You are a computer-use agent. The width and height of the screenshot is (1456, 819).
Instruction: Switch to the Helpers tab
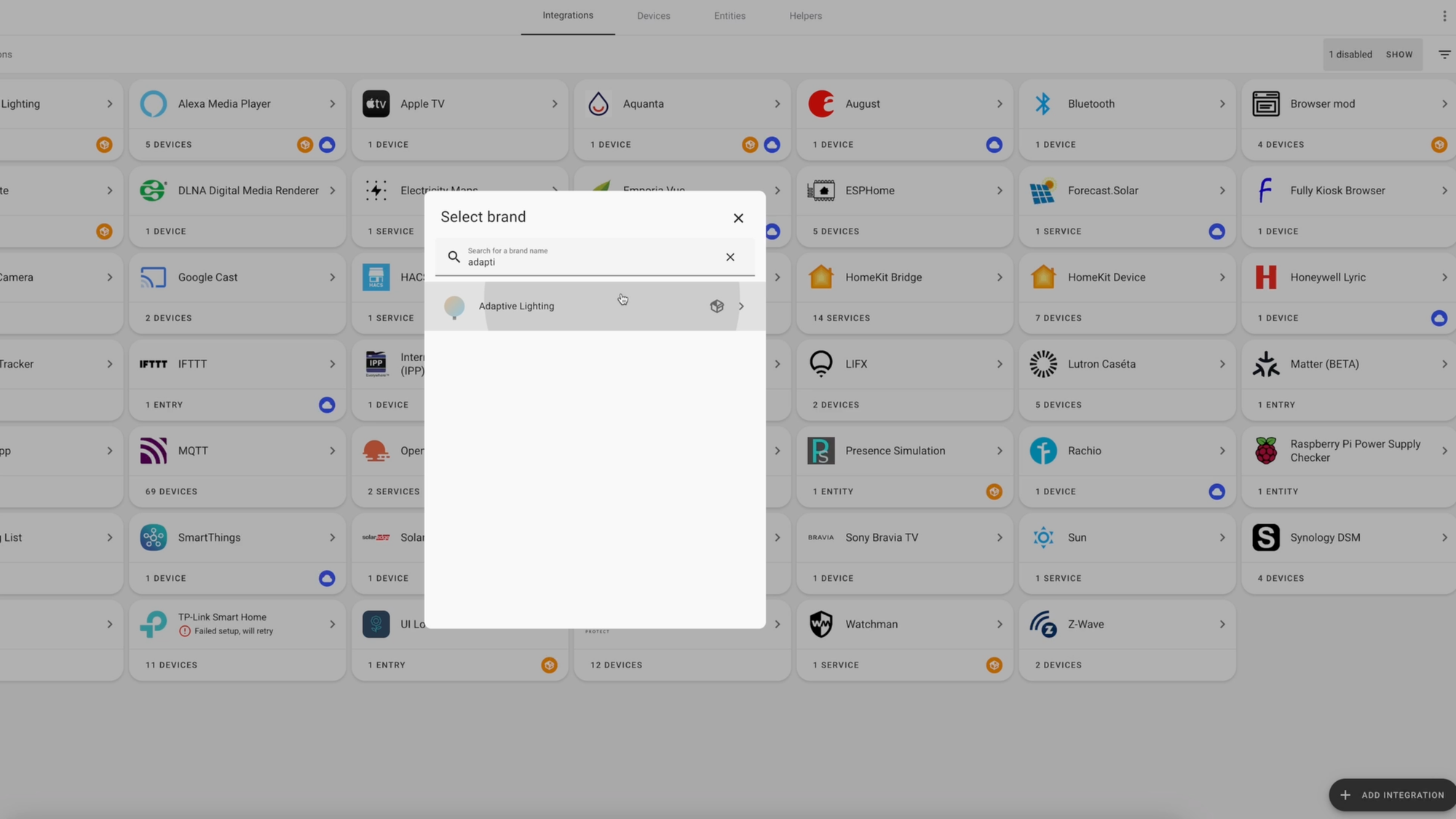(805, 16)
